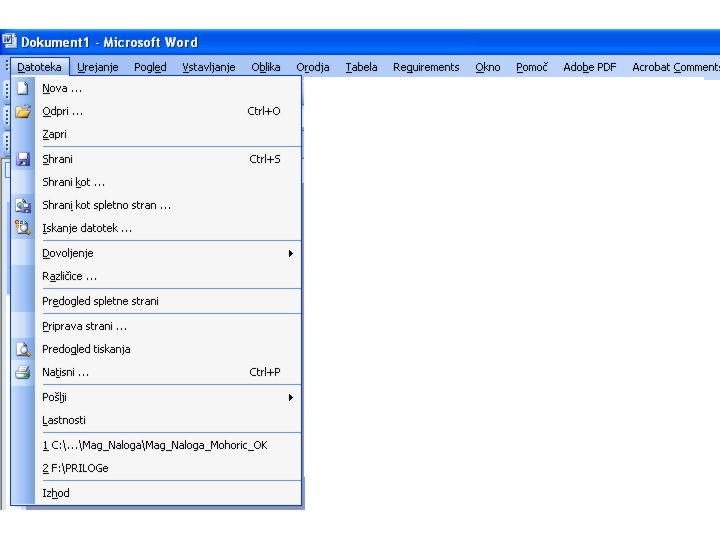Click the floppy disk icon beside Shrani
Viewport: 720px width, 540px height.
pyautogui.click(x=23, y=159)
